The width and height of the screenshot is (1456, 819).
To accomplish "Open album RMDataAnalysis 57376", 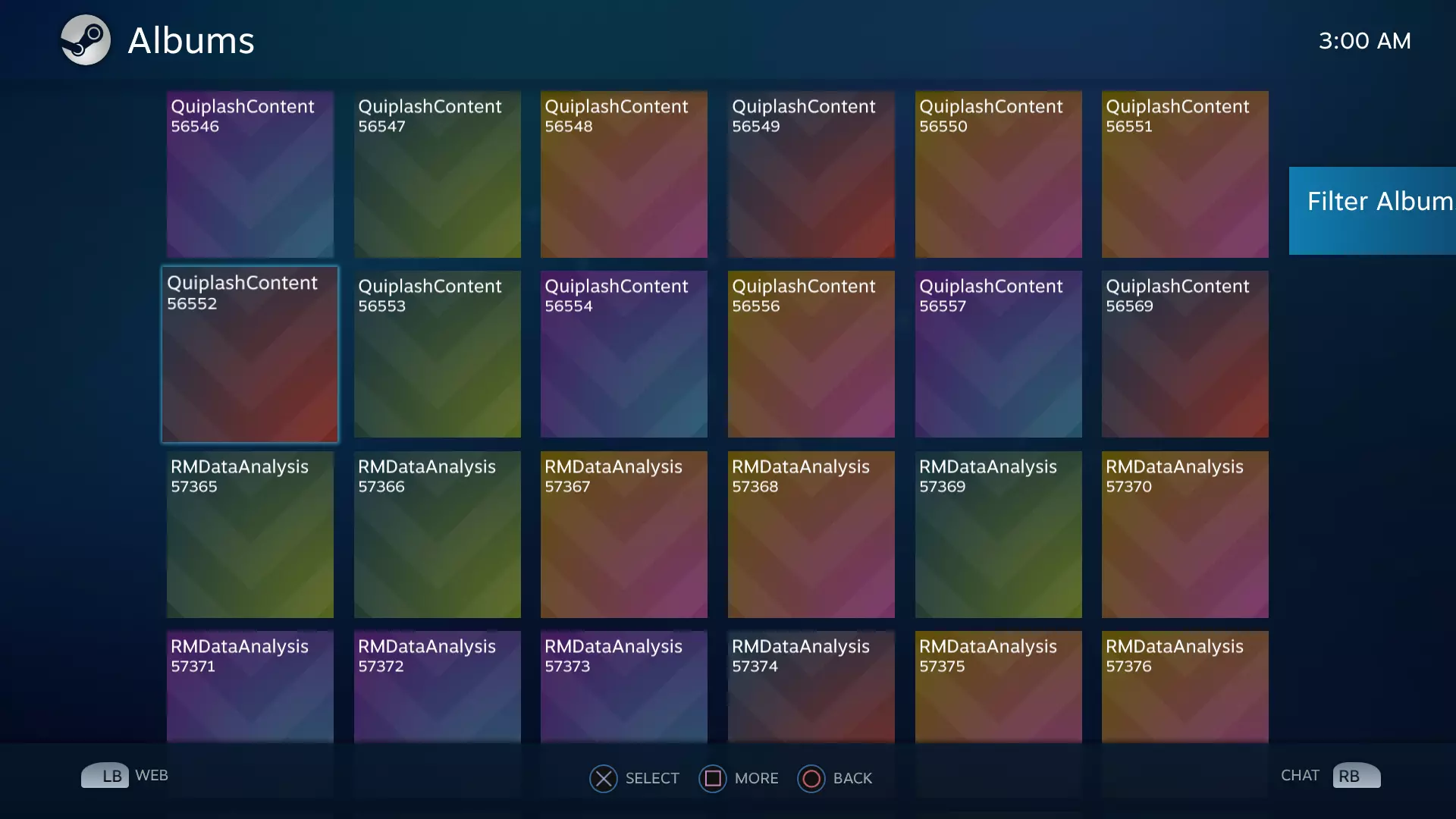I will point(1185,686).
